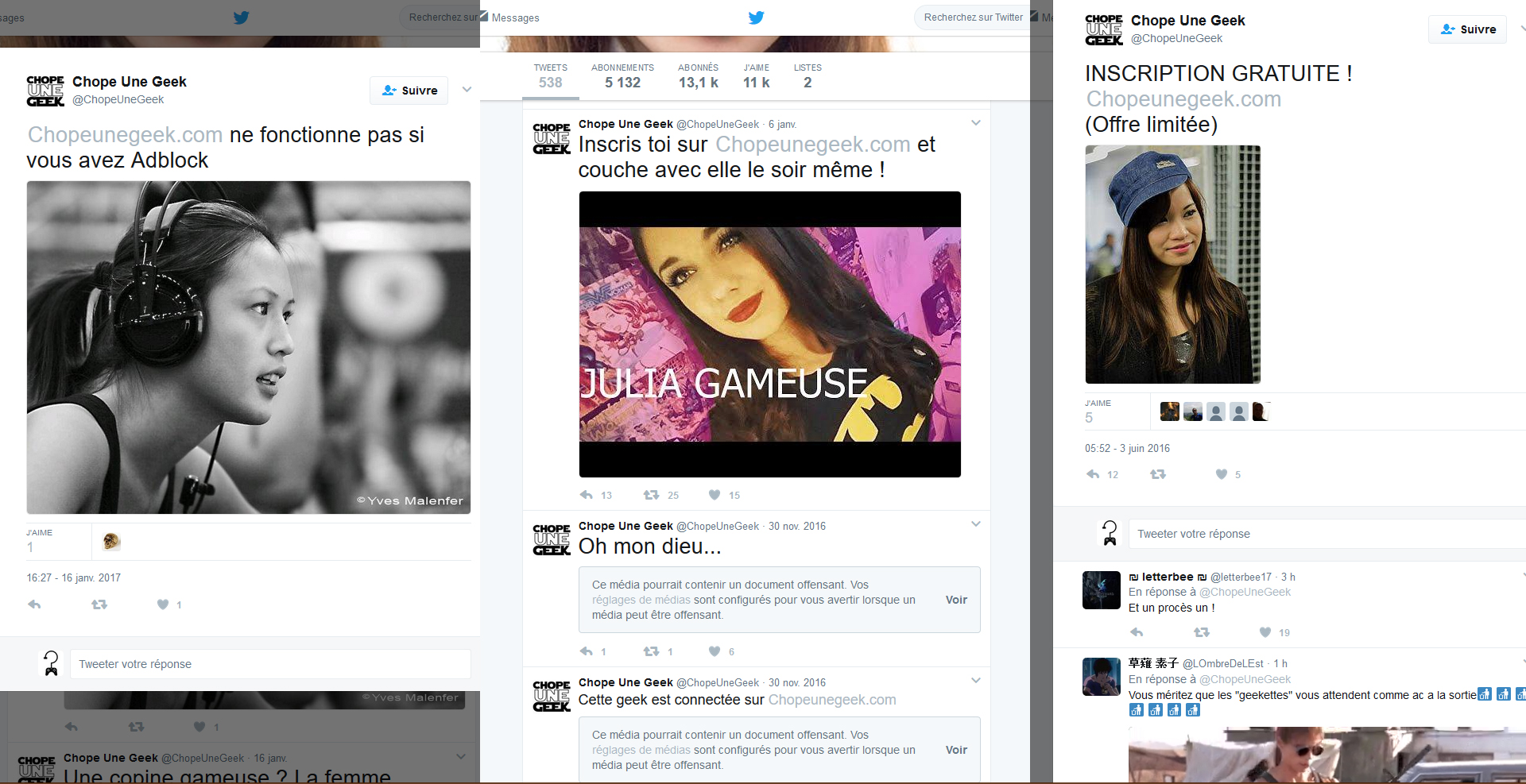The height and width of the screenshot is (784, 1526).
Task: Show hidden media under 'Cette geek est connectée'
Action: 956,750
